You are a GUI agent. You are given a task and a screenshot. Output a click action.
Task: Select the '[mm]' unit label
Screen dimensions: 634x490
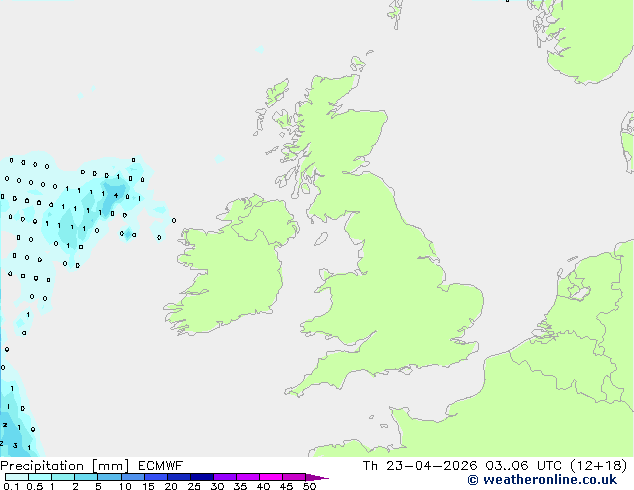(x=110, y=466)
